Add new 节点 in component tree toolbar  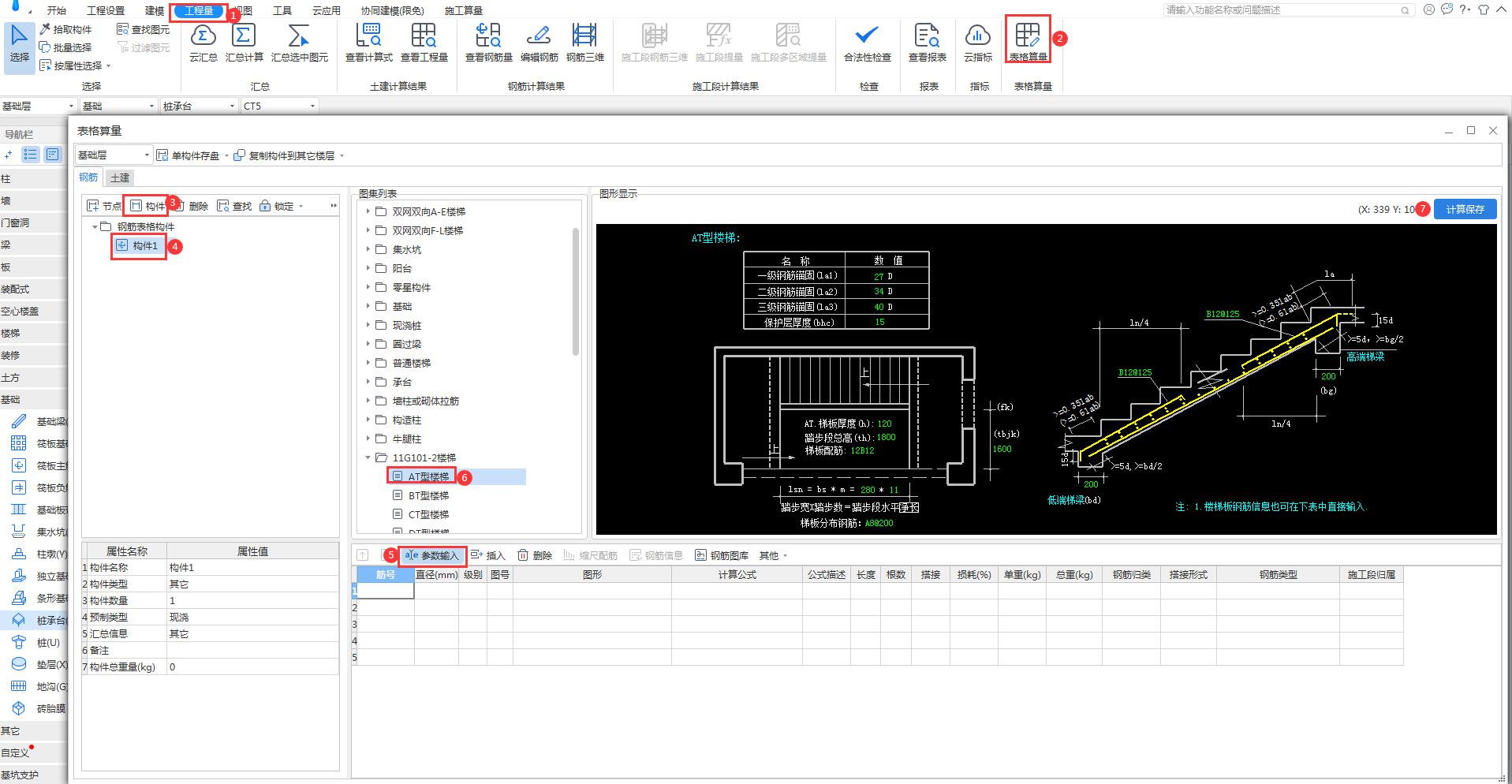tap(104, 206)
